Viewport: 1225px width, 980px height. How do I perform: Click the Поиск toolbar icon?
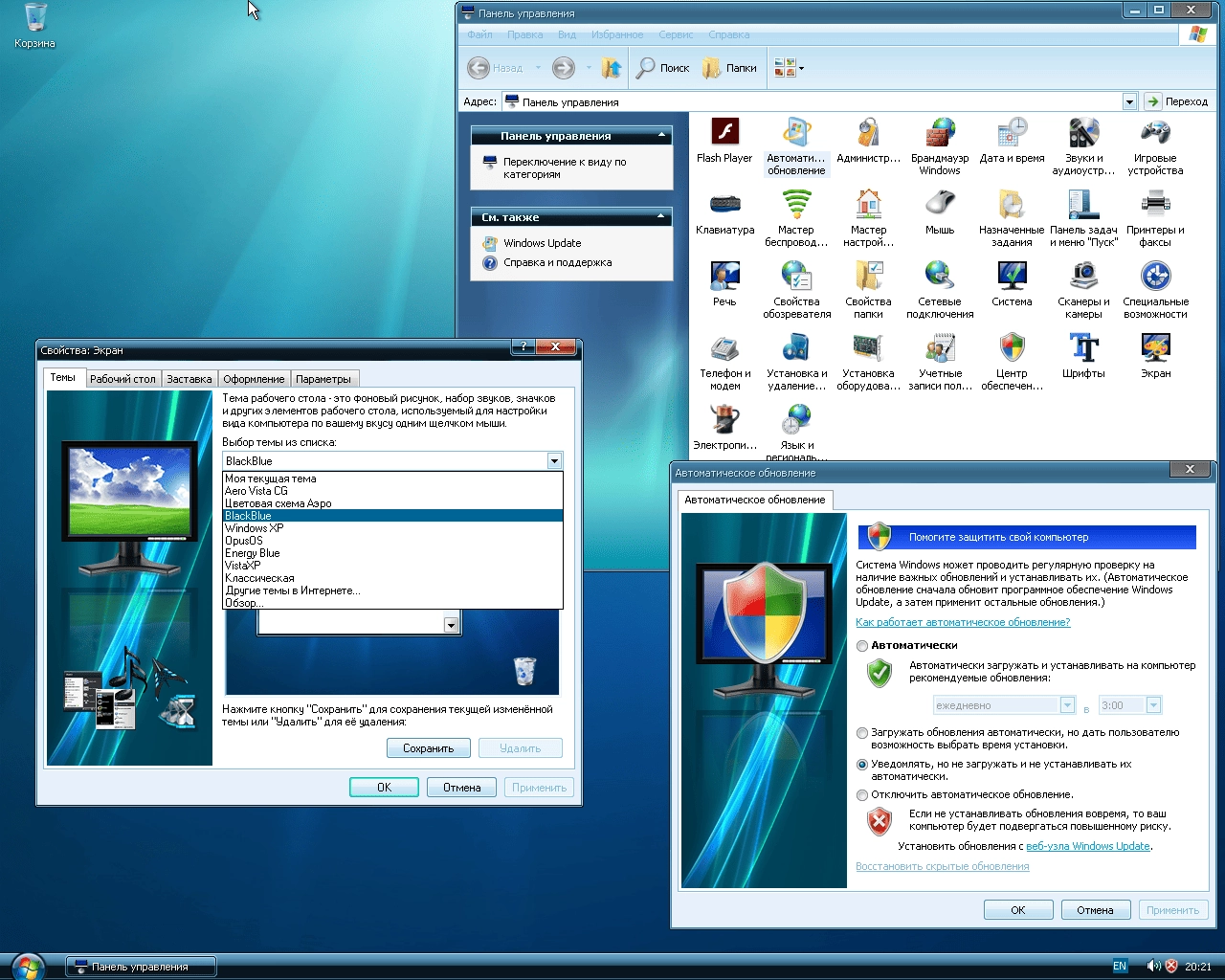(662, 67)
